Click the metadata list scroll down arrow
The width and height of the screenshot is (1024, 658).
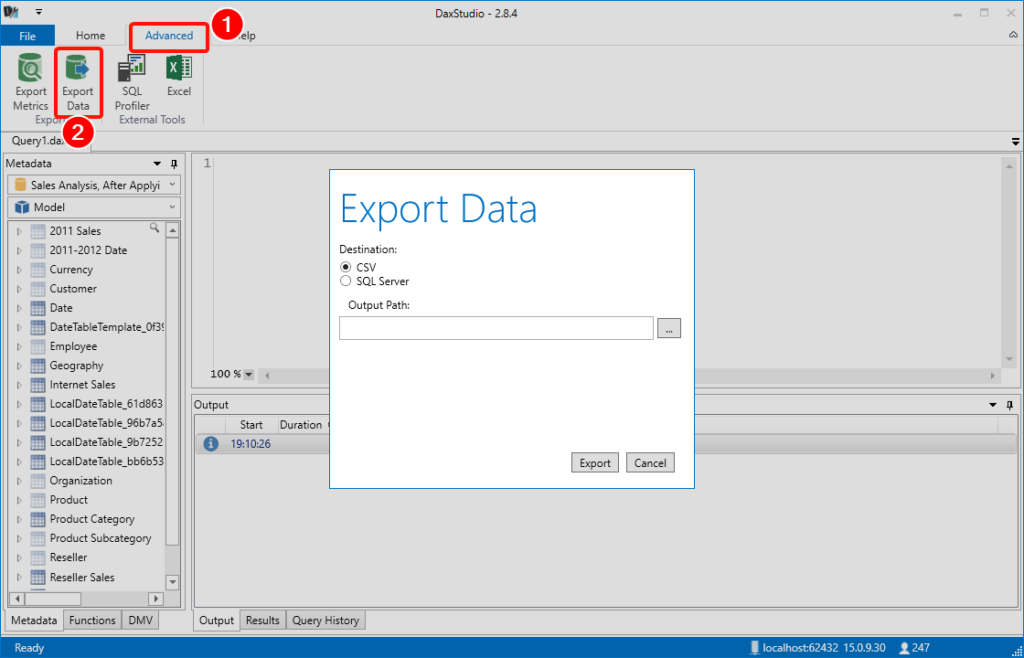(172, 582)
